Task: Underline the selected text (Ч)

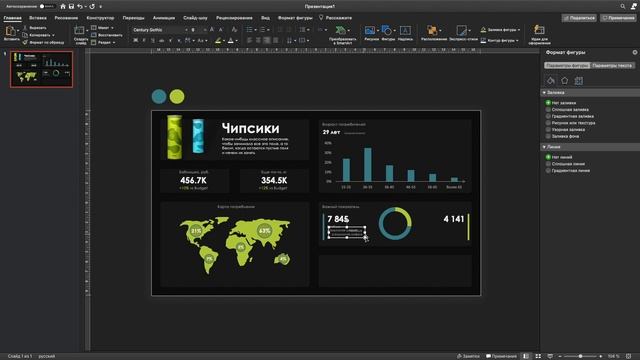Action: click(153, 40)
